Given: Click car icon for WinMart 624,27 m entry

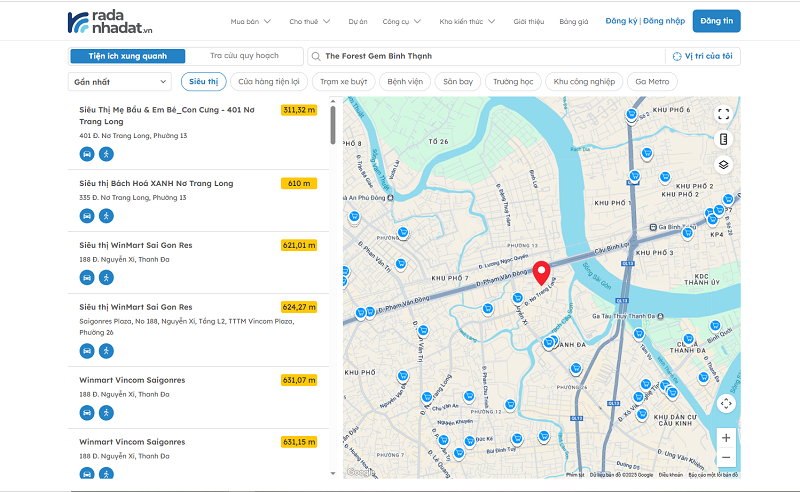Looking at the screenshot, I should coord(87,351).
